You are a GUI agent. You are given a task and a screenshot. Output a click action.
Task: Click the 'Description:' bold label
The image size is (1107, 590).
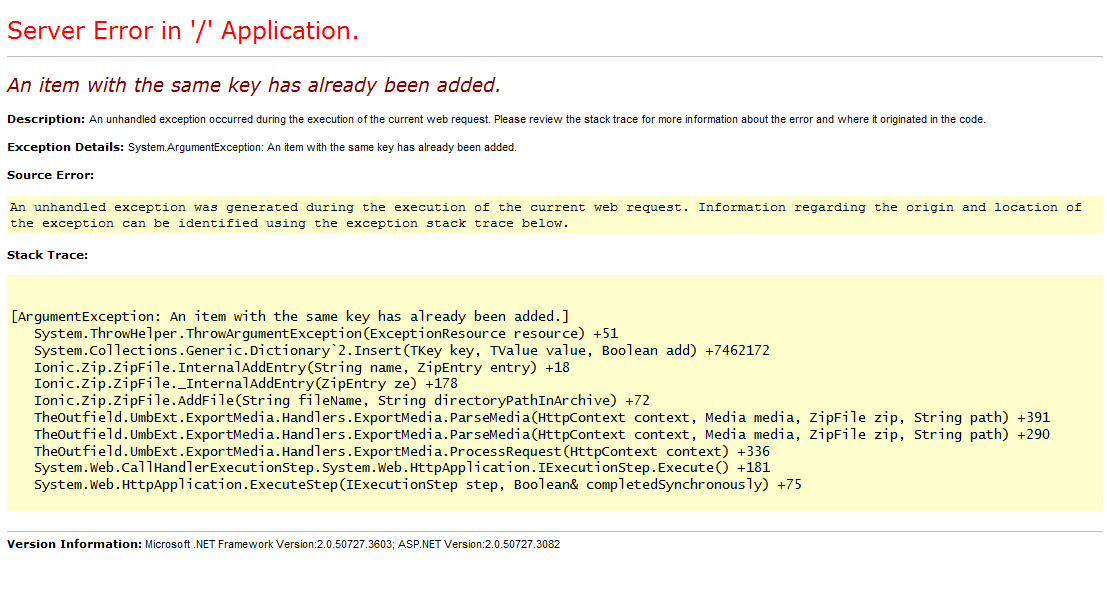pos(46,119)
